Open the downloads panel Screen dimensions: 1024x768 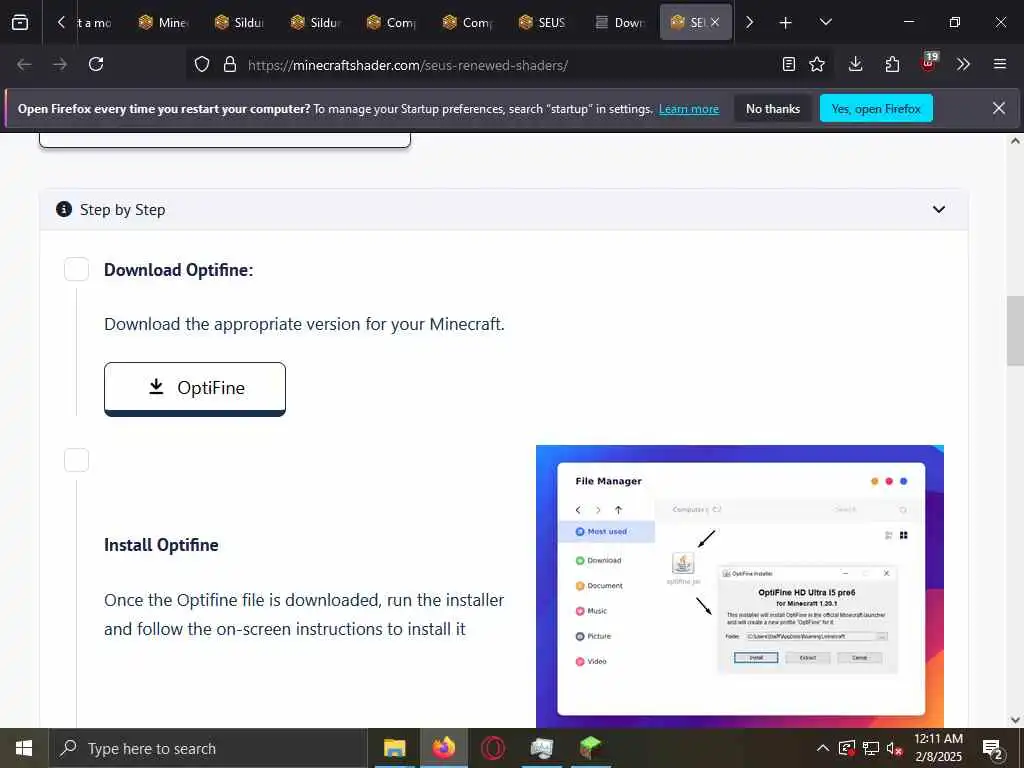856,64
